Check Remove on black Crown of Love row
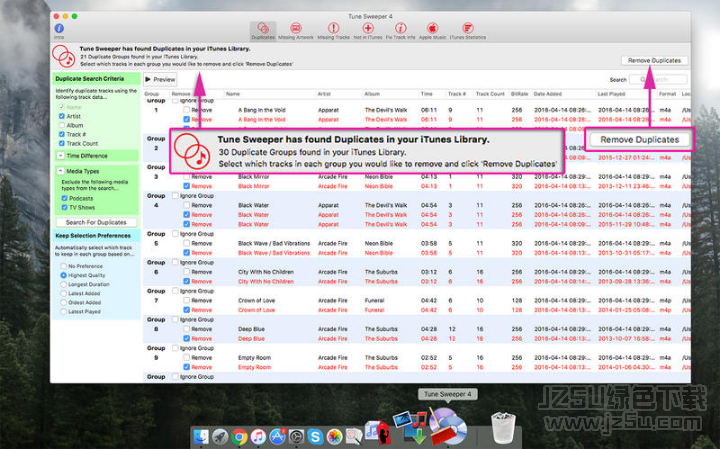This screenshot has width=720, height=449. 186,300
